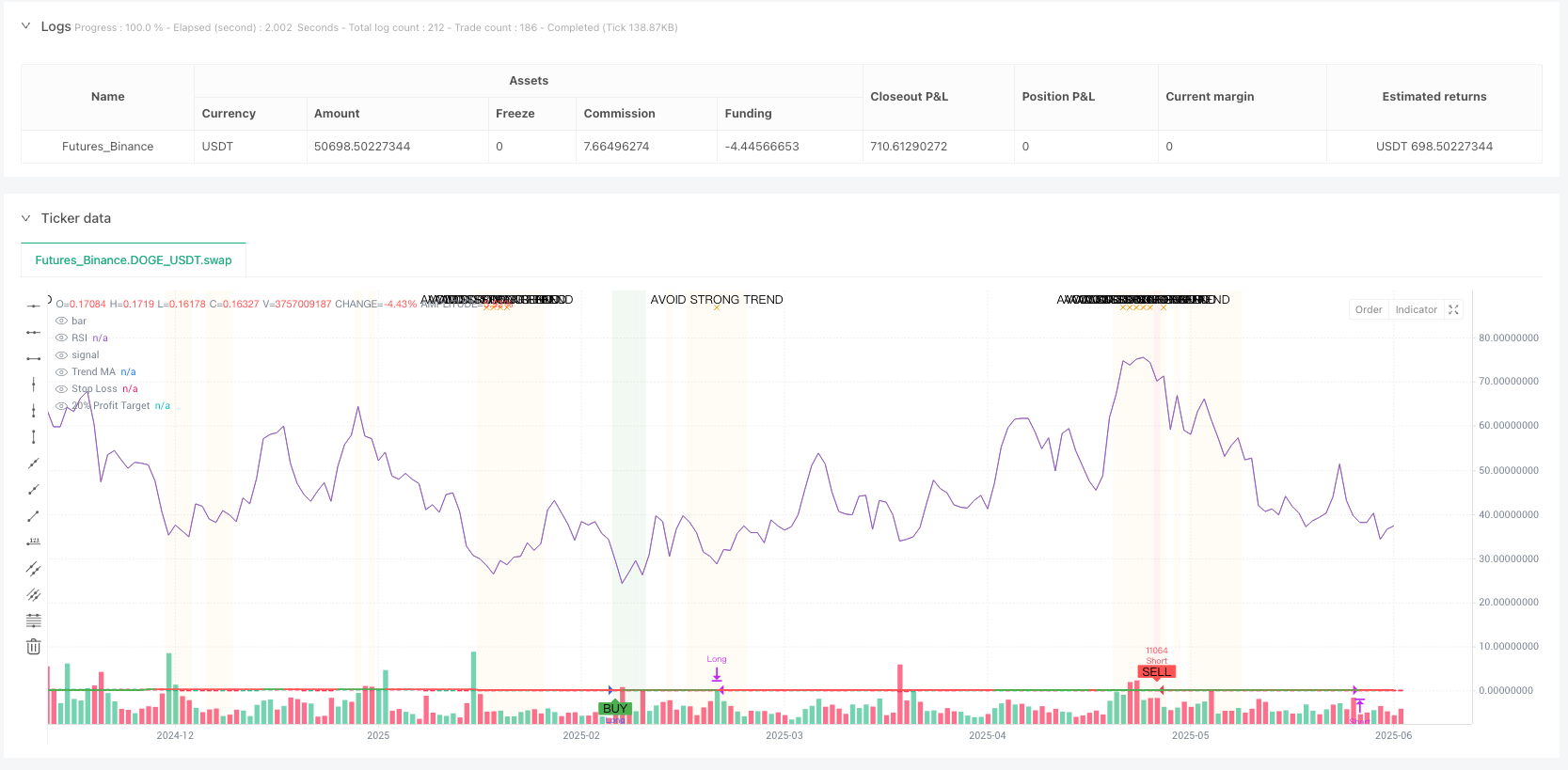The height and width of the screenshot is (770, 1568).
Task: Collapse the Logs section chevron
Action: (25, 26)
